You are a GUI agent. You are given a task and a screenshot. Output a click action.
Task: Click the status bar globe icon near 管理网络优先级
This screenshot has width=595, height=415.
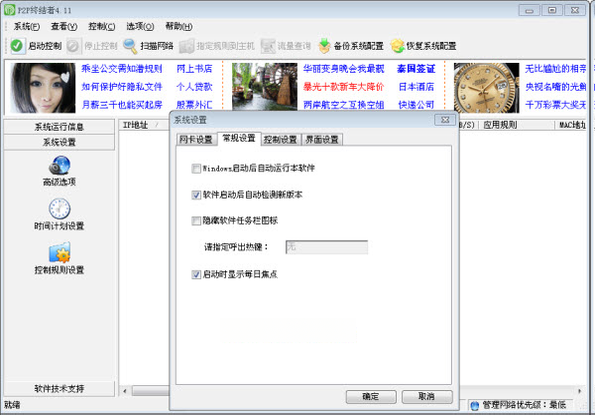(474, 406)
